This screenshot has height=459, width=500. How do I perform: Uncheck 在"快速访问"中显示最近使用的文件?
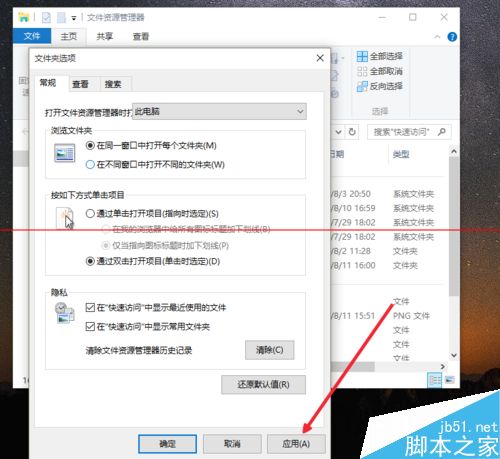pyautogui.click(x=156, y=307)
